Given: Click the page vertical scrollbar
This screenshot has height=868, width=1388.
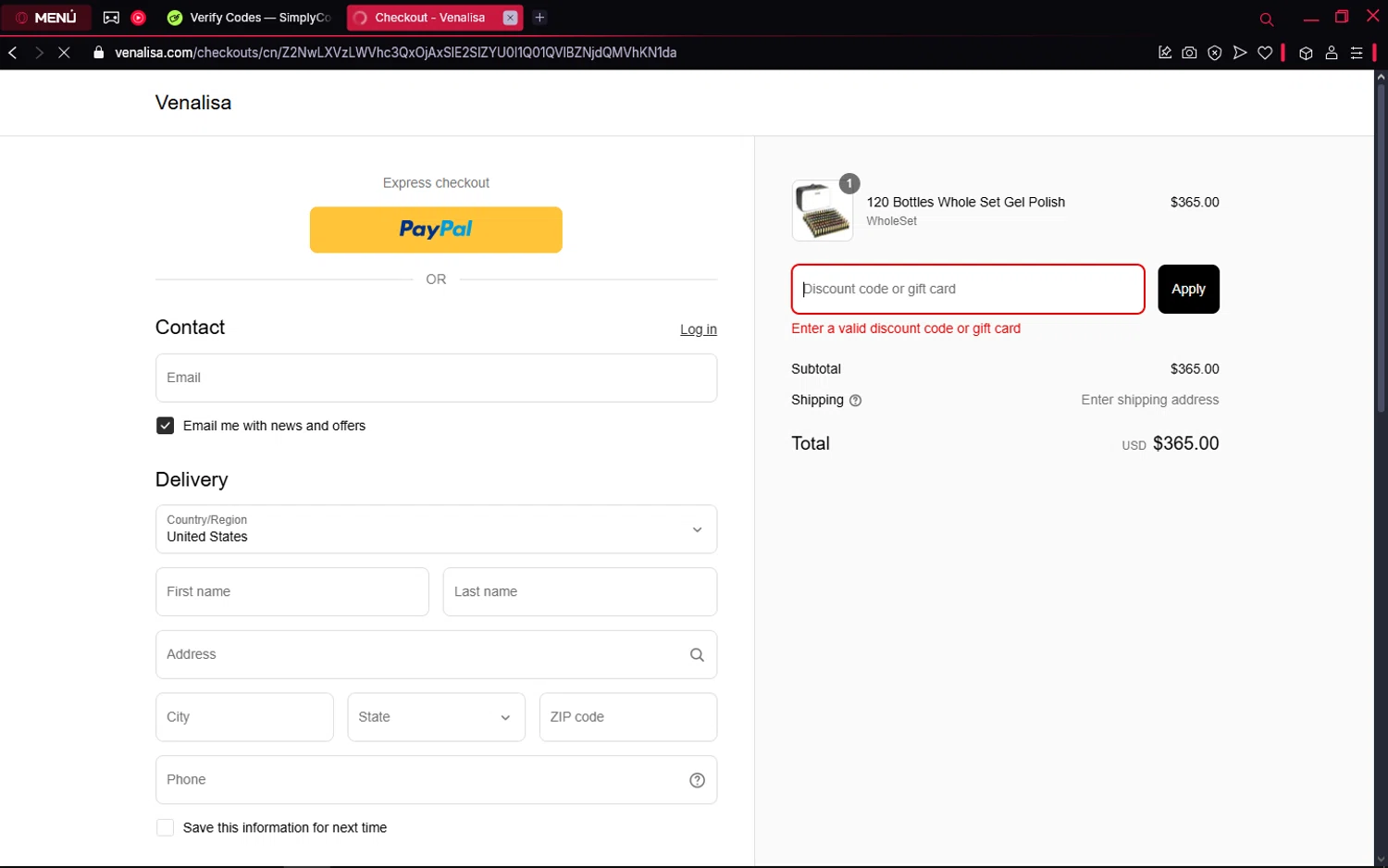Looking at the screenshot, I should pyautogui.click(x=1381, y=250).
